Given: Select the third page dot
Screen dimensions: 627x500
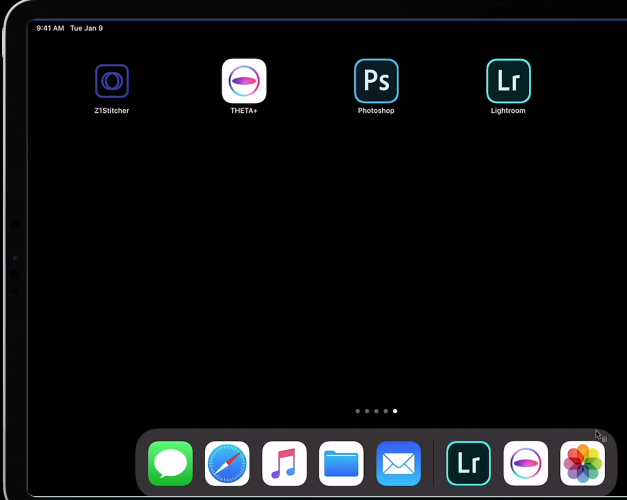Looking at the screenshot, I should [376, 411].
